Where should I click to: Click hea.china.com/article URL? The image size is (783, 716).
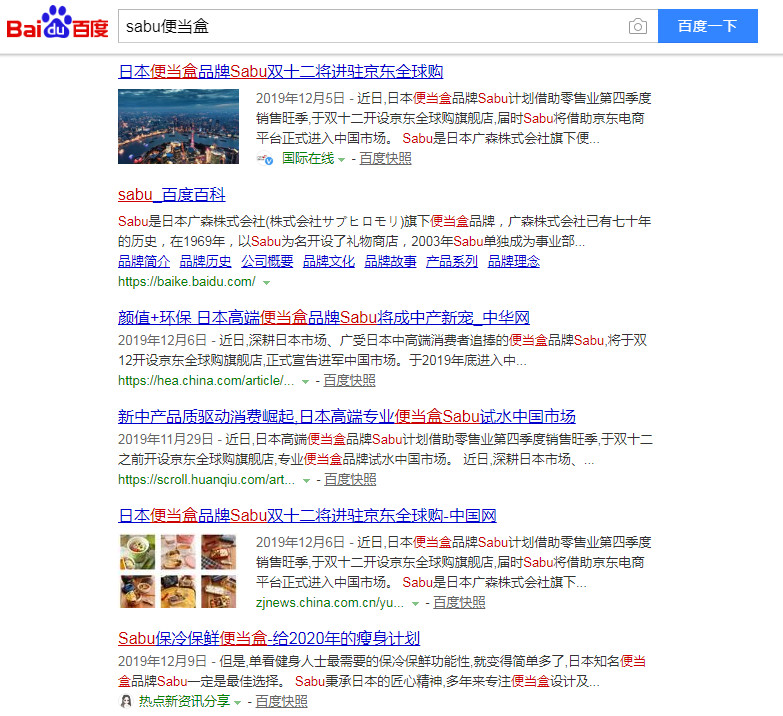tap(206, 380)
